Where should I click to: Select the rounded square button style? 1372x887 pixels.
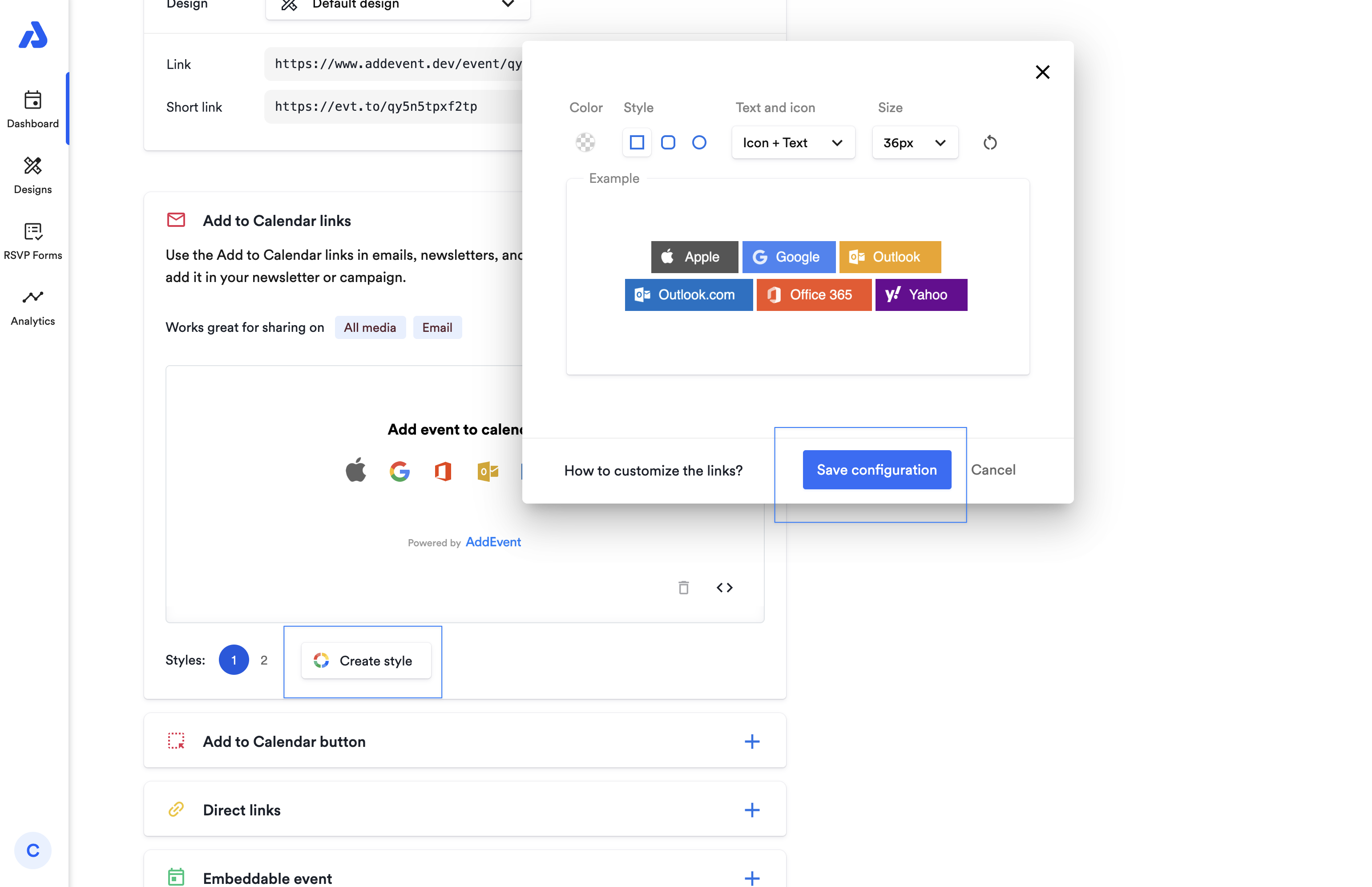pyautogui.click(x=668, y=142)
